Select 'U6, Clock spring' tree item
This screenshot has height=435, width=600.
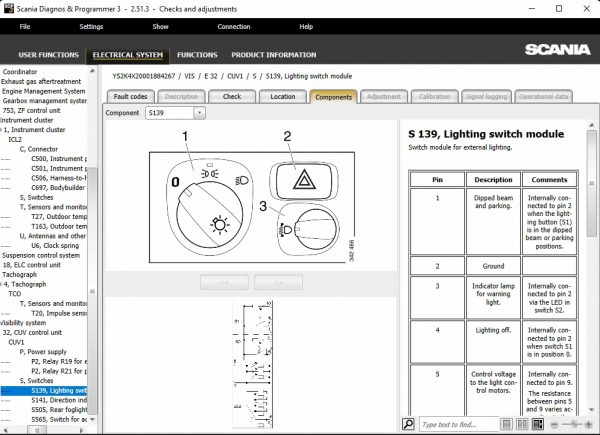55,246
